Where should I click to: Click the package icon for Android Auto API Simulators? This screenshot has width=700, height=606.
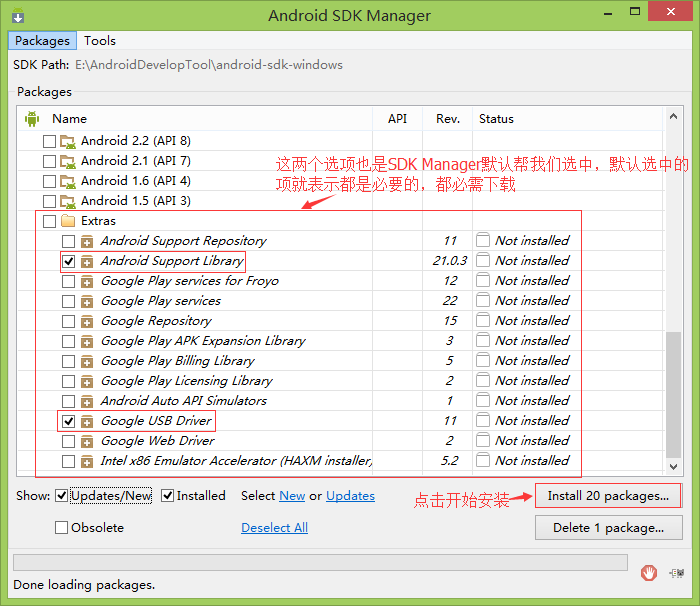[x=87, y=401]
